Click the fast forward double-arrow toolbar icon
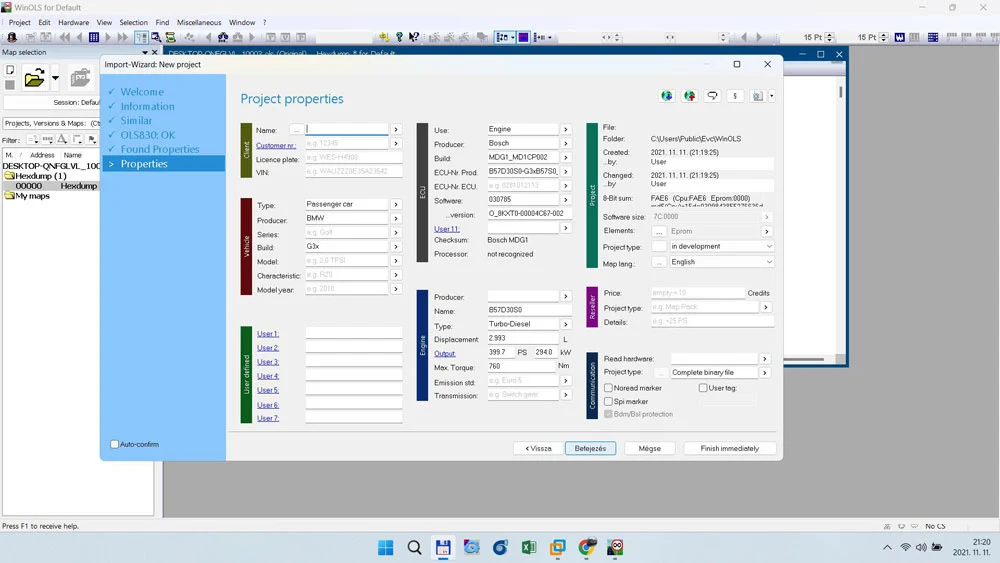The height and width of the screenshot is (563, 1000). (x=122, y=38)
